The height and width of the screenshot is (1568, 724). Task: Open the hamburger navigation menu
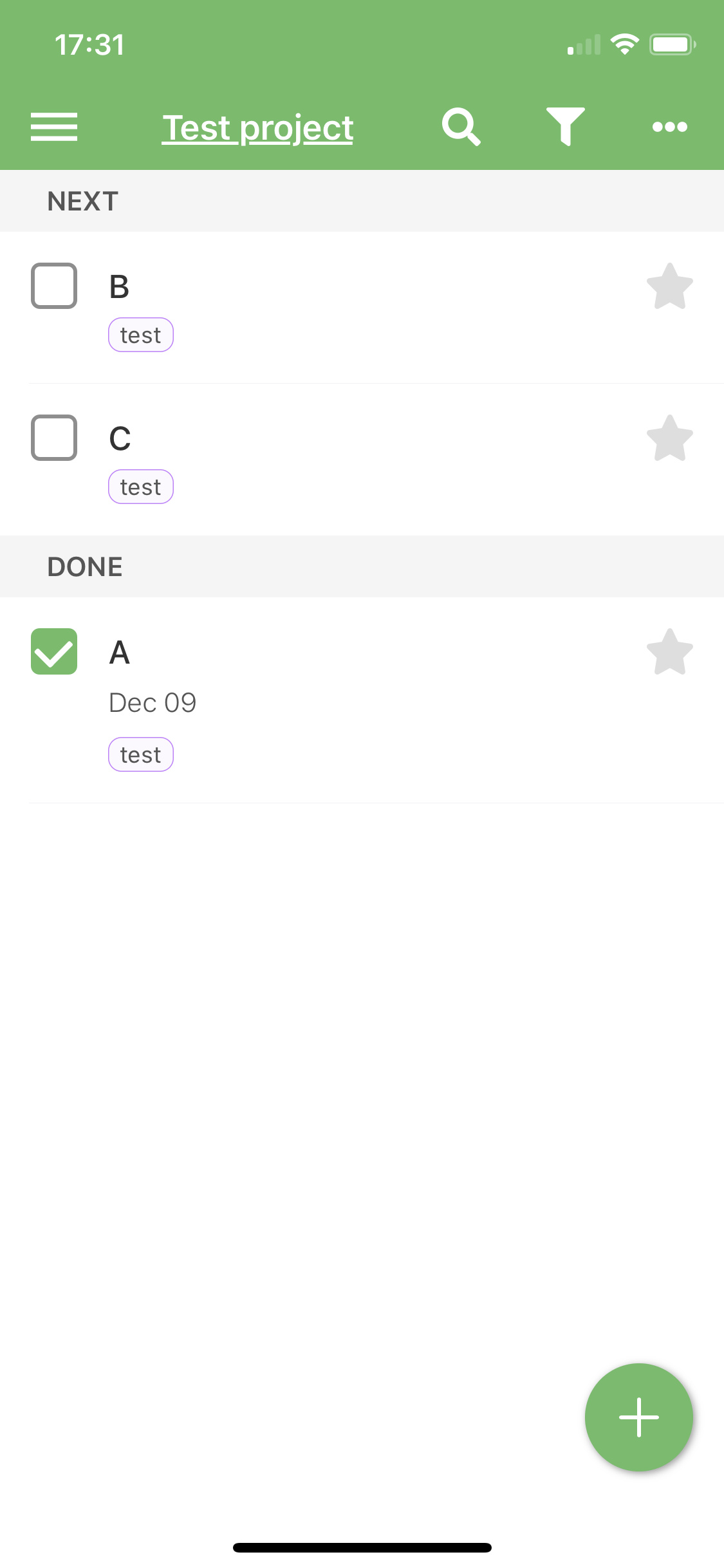[54, 127]
